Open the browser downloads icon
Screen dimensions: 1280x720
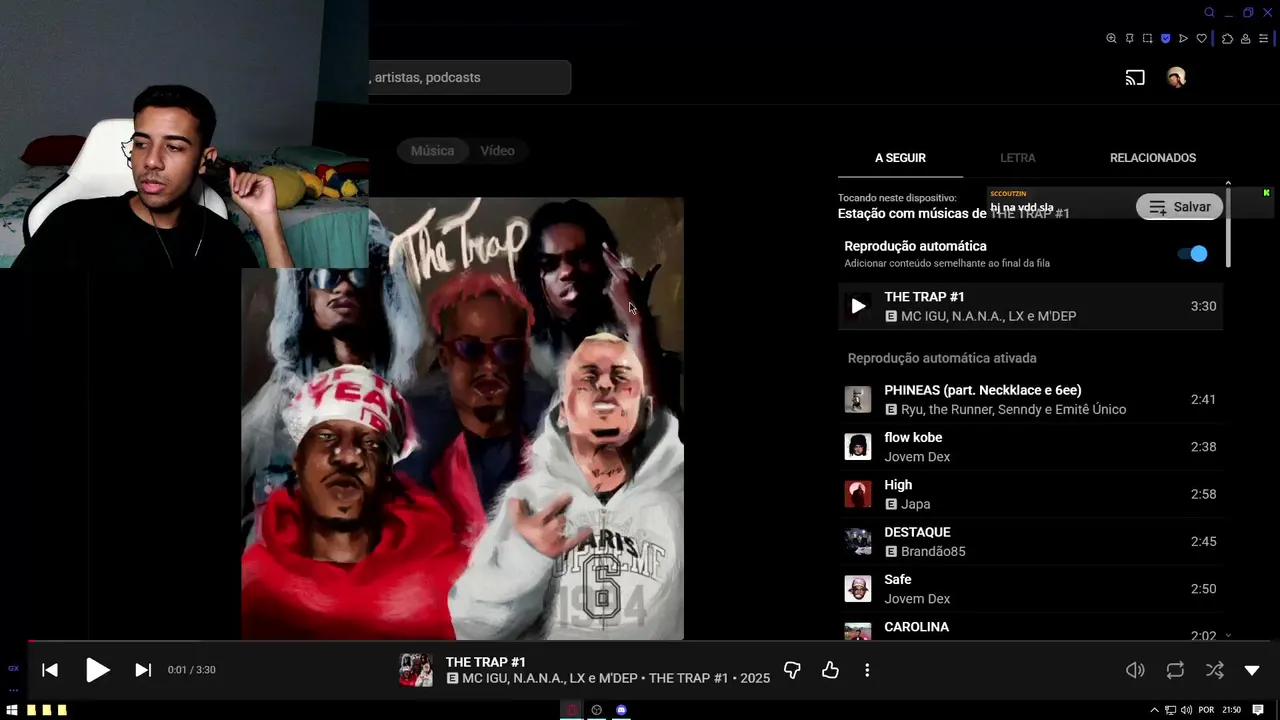[1245, 39]
